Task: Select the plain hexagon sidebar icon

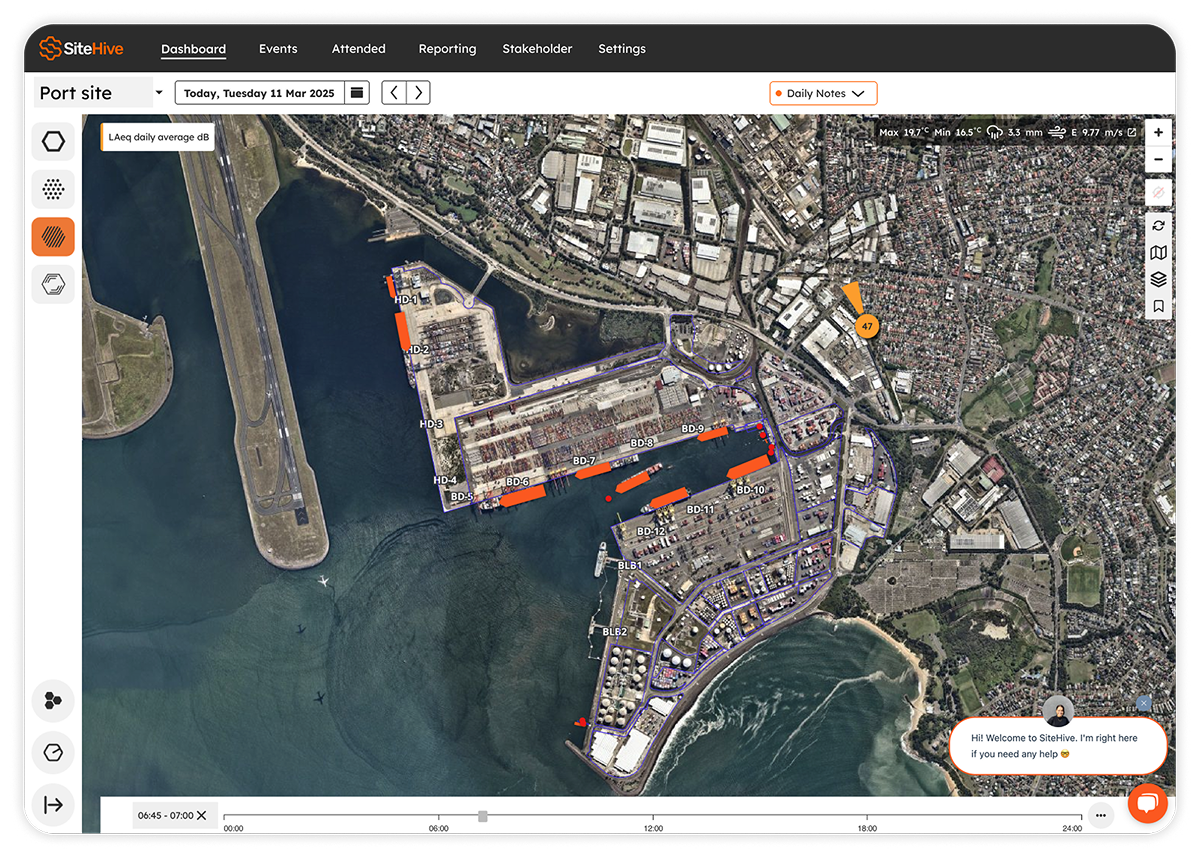Action: pyautogui.click(x=53, y=142)
